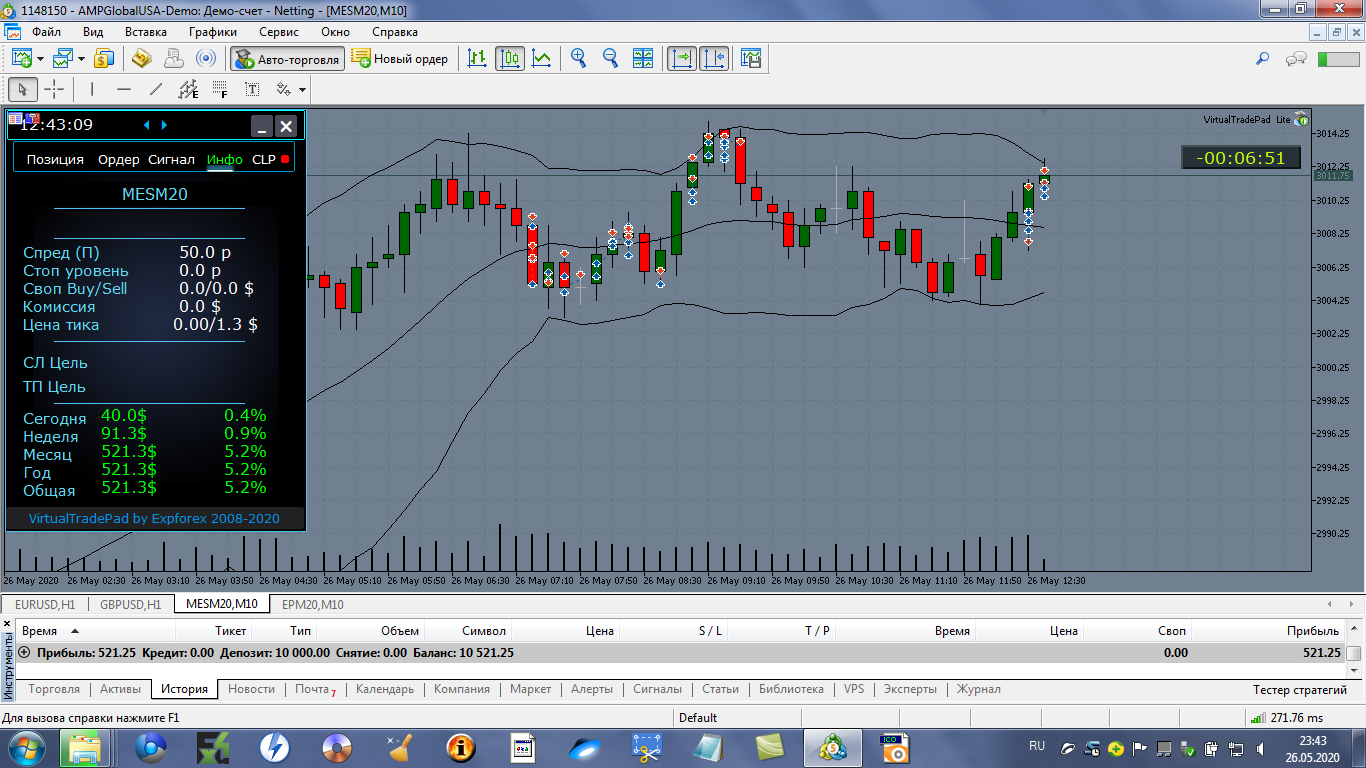Open the Журнал terminal tab
The width and height of the screenshot is (1366, 768).
point(978,689)
